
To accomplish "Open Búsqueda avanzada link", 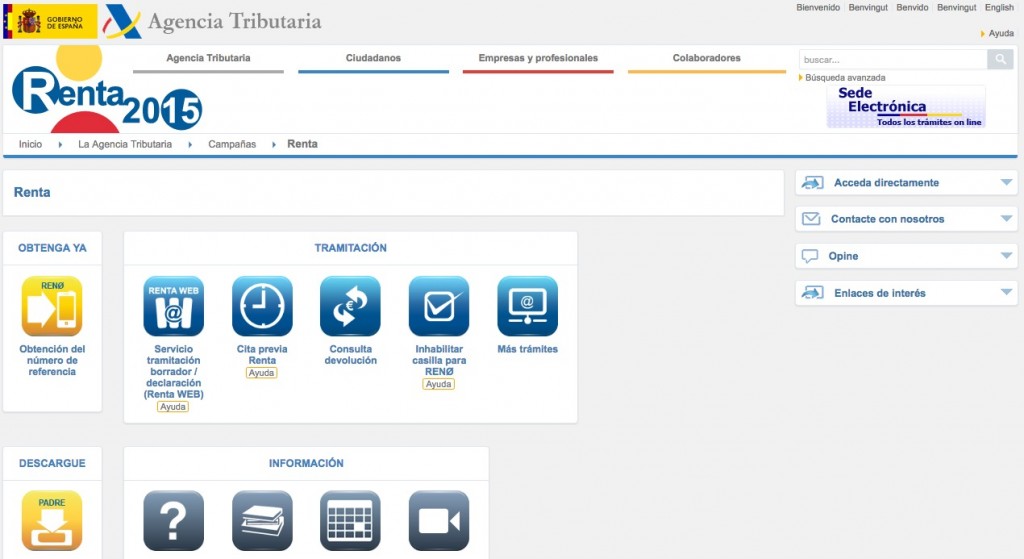I will tap(845, 78).
